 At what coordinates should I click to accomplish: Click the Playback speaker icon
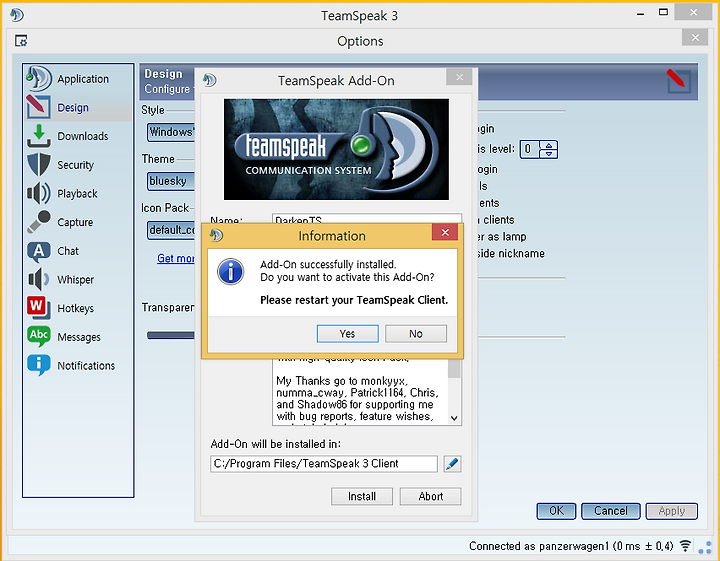39,193
